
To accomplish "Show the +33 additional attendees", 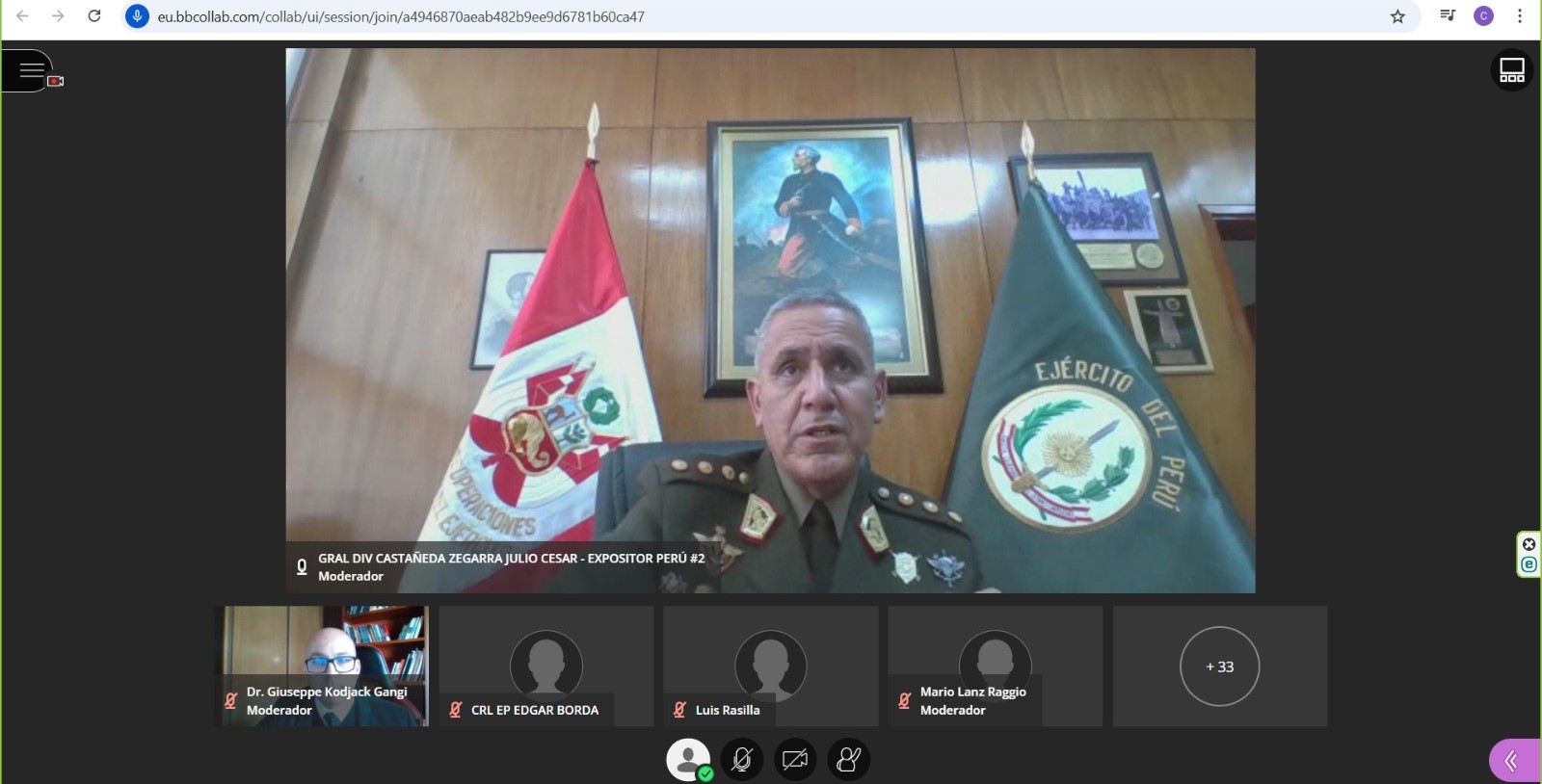I will 1219,666.
